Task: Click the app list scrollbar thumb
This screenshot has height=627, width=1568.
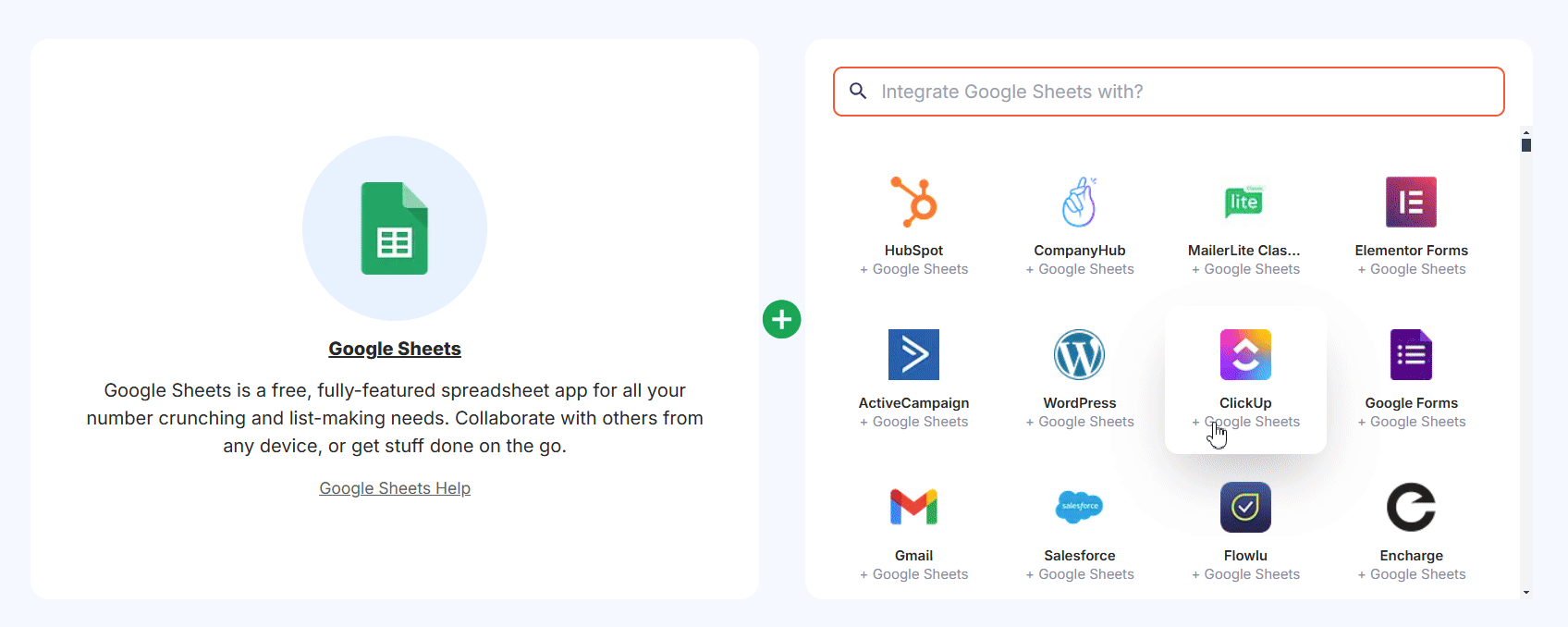Action: click(x=1526, y=145)
